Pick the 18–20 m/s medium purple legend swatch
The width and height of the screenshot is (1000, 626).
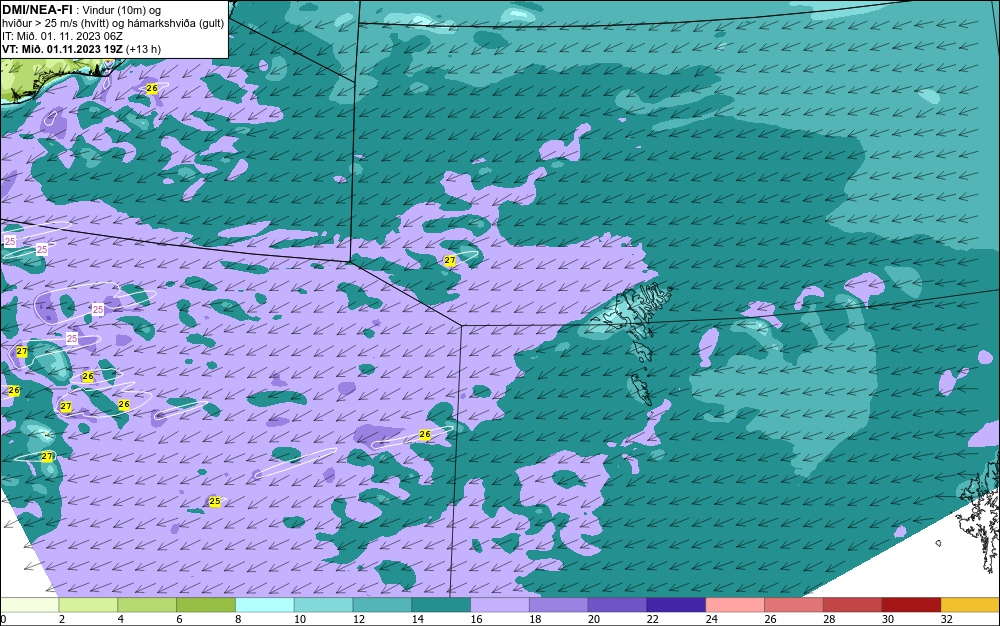pyautogui.click(x=559, y=605)
